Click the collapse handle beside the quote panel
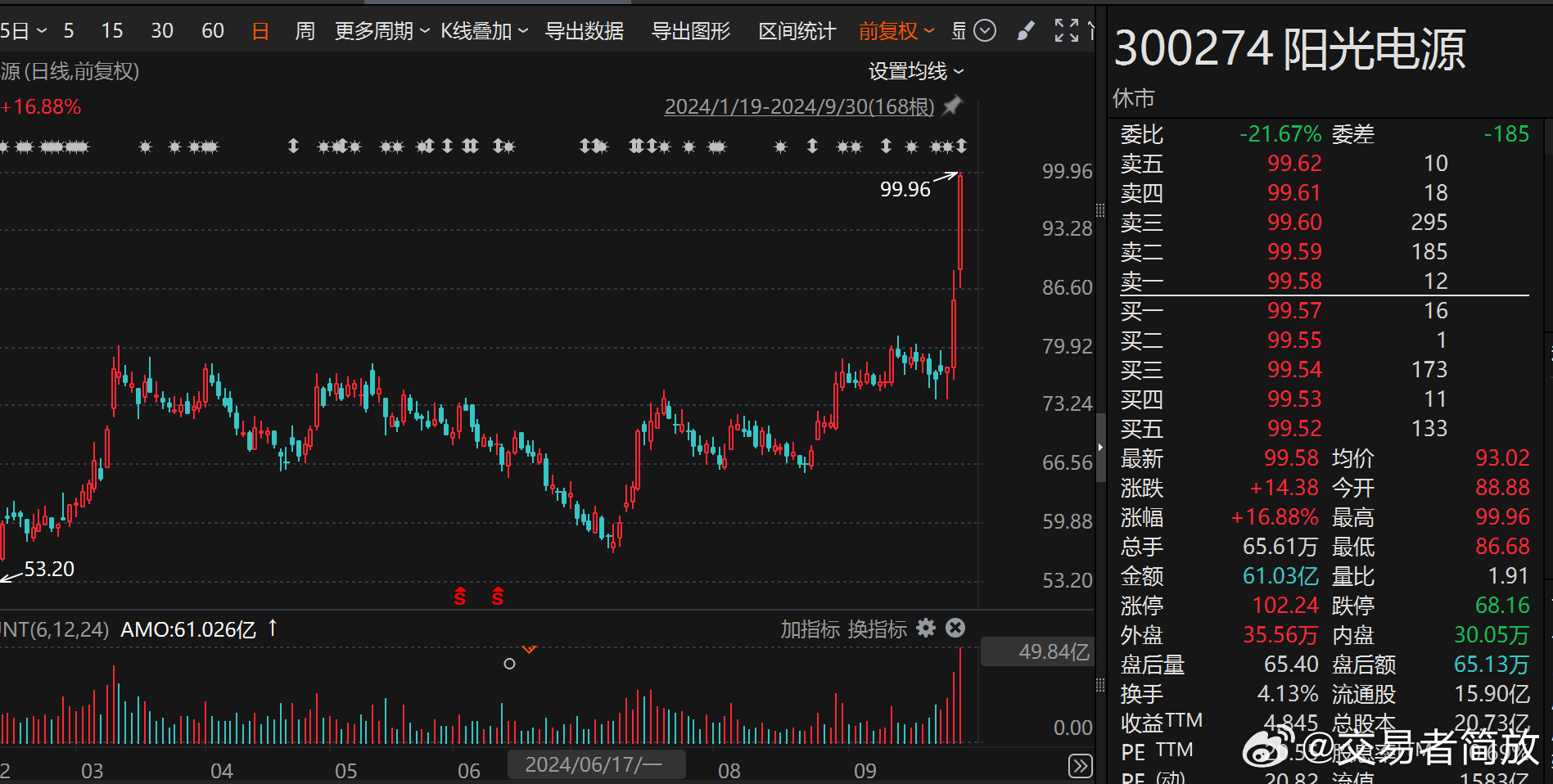Viewport: 1553px width, 784px height. [x=1100, y=448]
